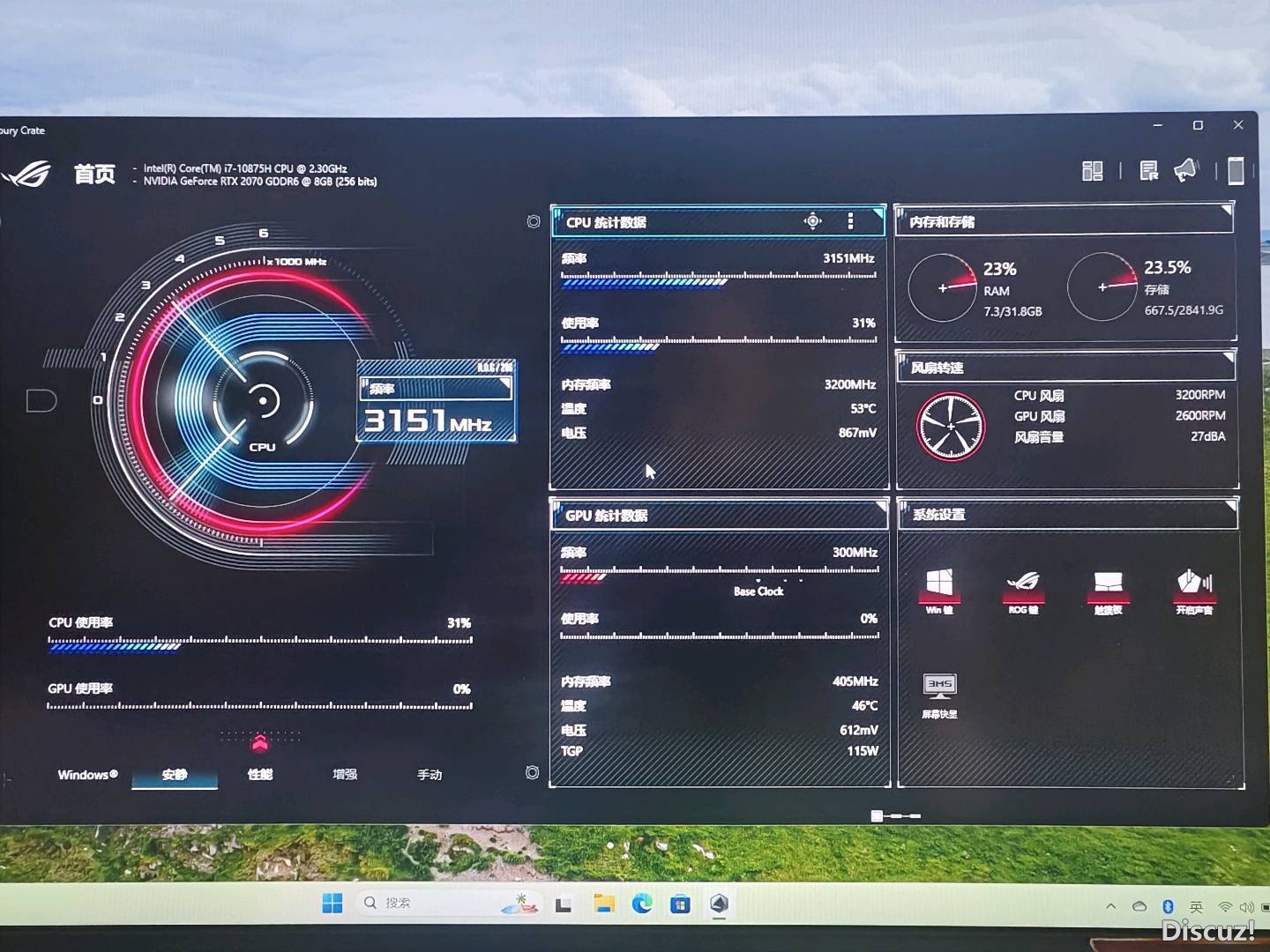Click the GPU 风扇 2600RPM row
Screen dimensions: 1270x952
pyautogui.click(x=1119, y=416)
